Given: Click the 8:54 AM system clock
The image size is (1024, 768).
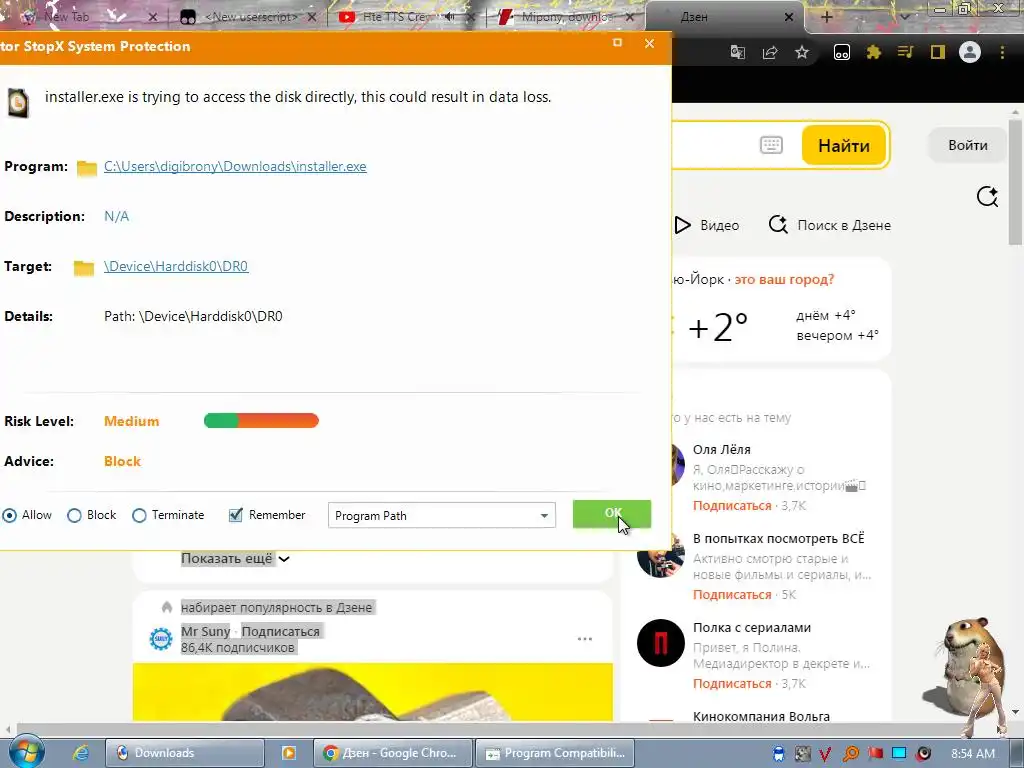Looking at the screenshot, I should 973,754.
